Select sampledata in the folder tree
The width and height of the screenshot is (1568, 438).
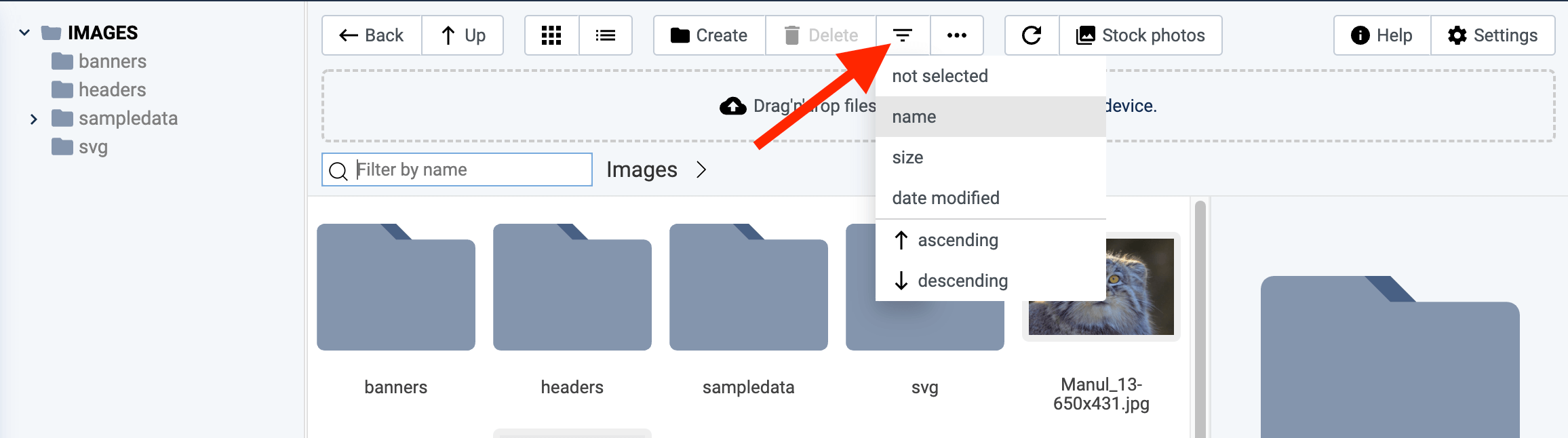coord(115,118)
